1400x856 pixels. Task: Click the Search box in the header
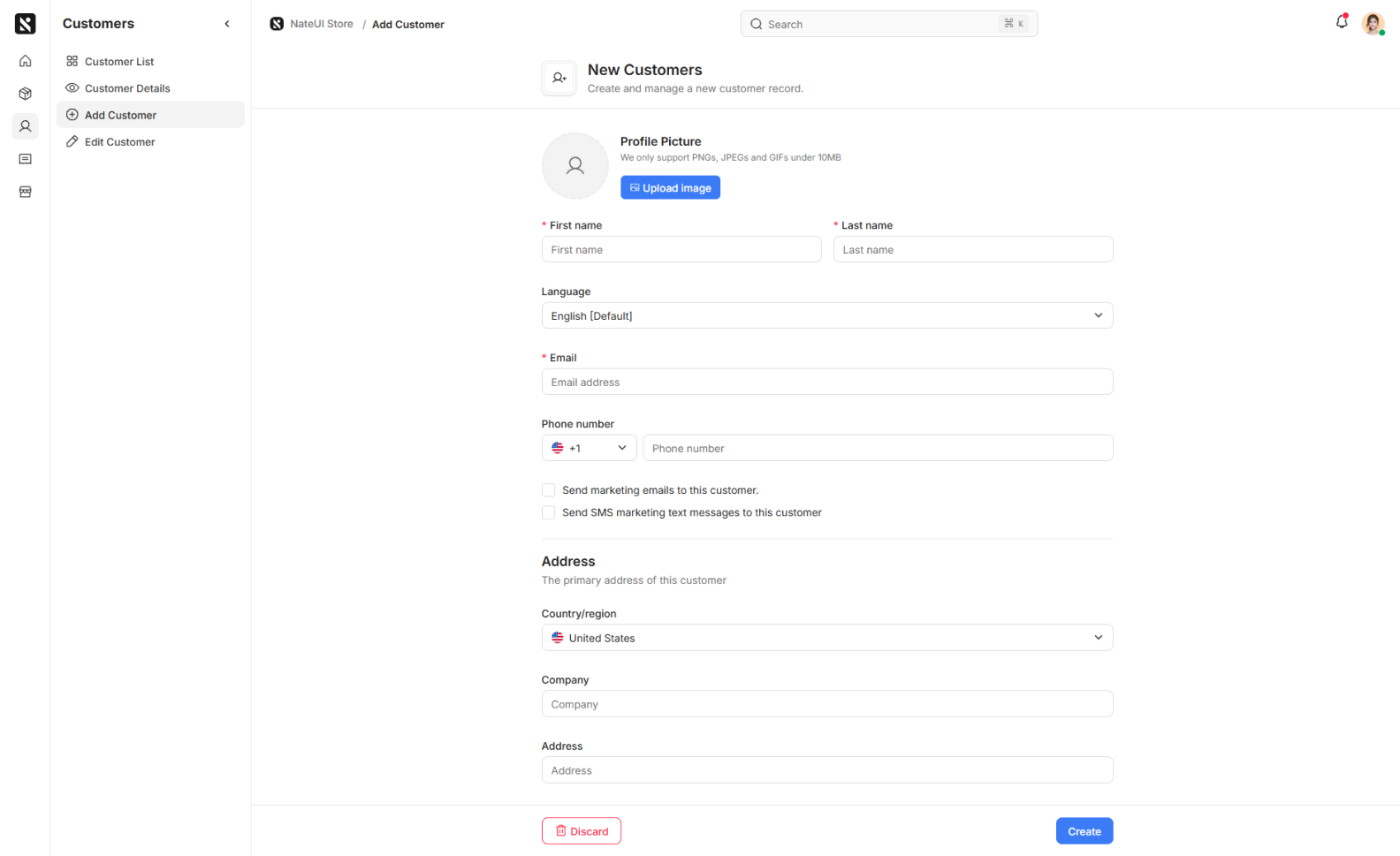tap(889, 24)
